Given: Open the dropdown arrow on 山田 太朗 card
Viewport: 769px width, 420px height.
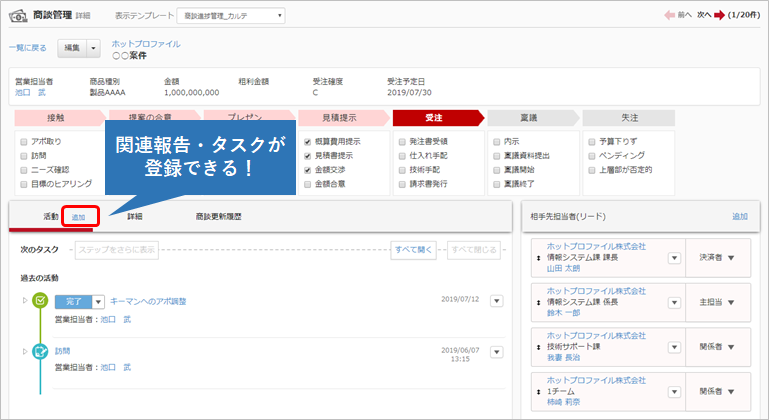Looking at the screenshot, I should click(674, 258).
